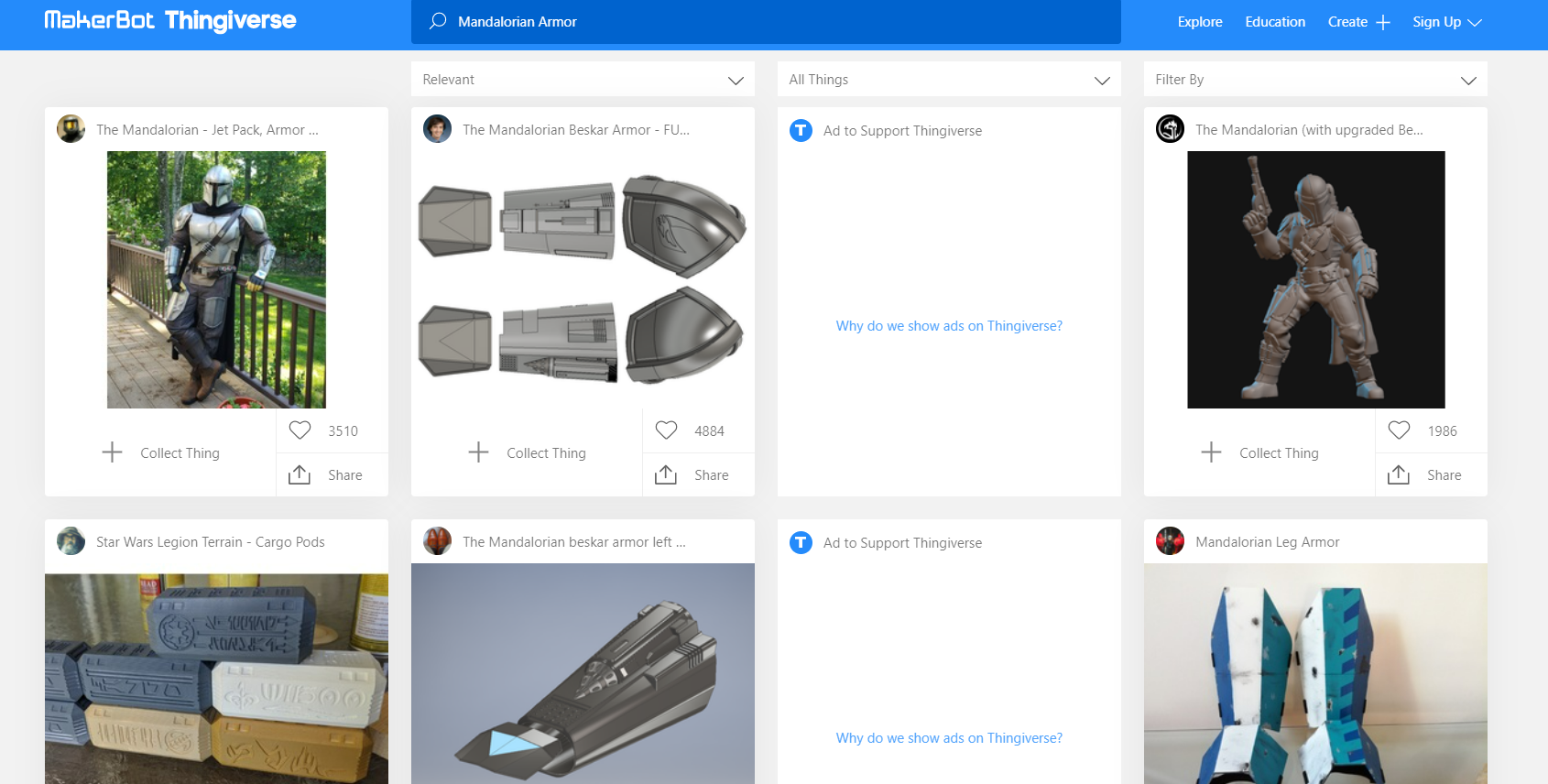Click avatar of Cargo Pods author

coord(71,541)
